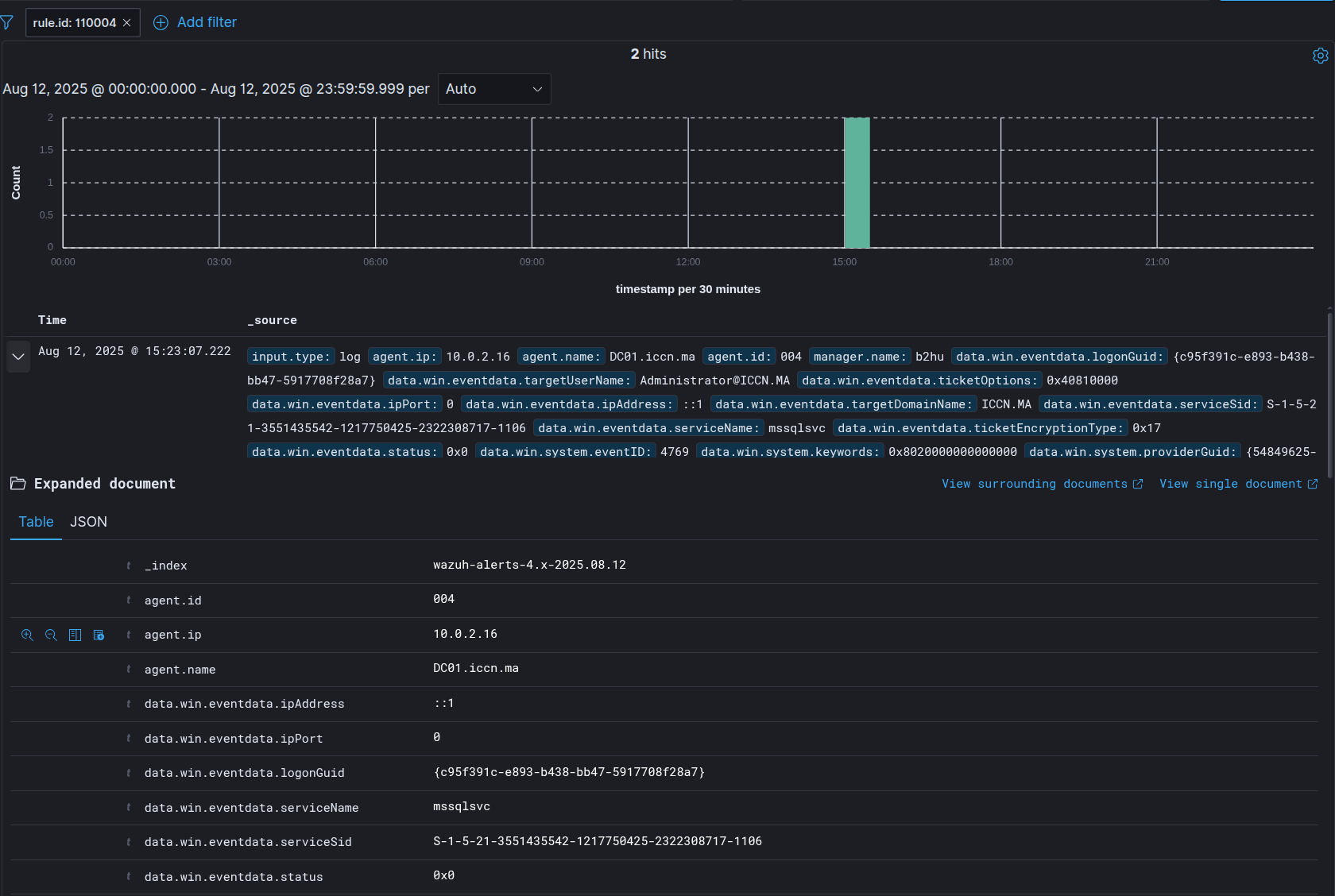
Task: Click the type icon beside _index field
Action: coord(129,566)
